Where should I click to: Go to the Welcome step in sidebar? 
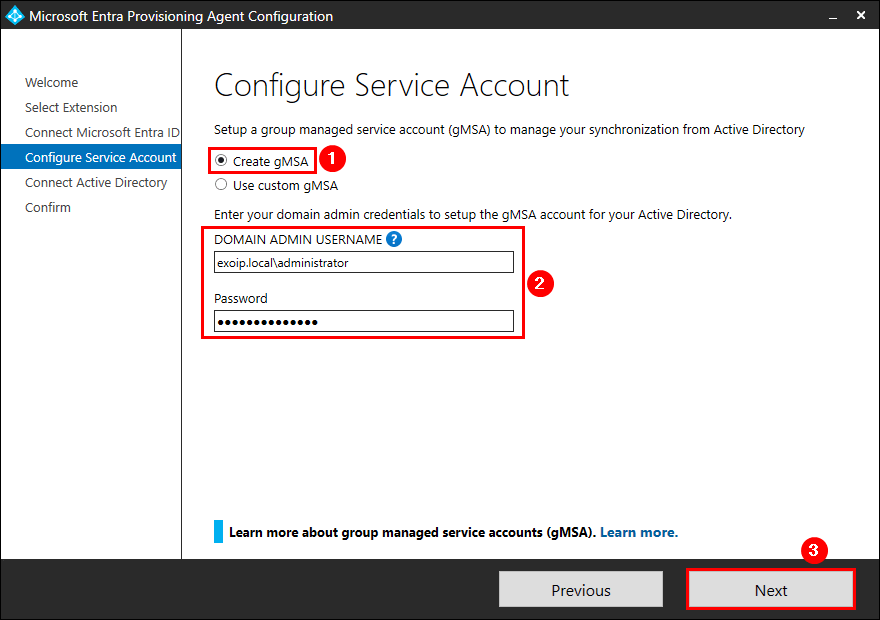[x=52, y=83]
